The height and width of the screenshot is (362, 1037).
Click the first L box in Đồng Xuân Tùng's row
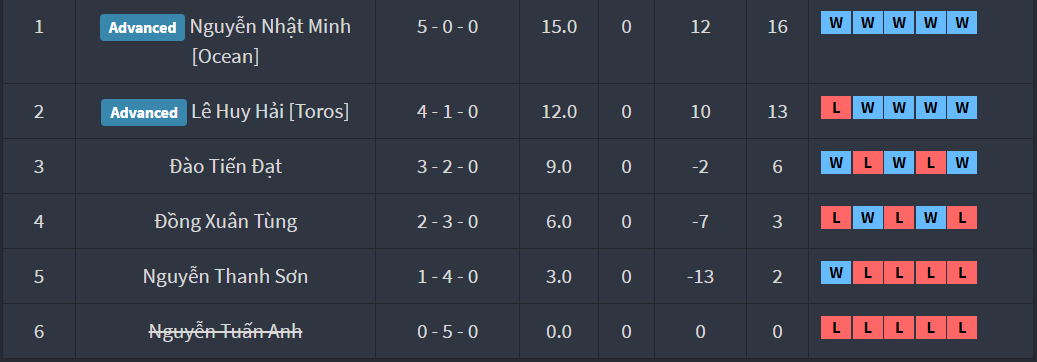click(836, 218)
